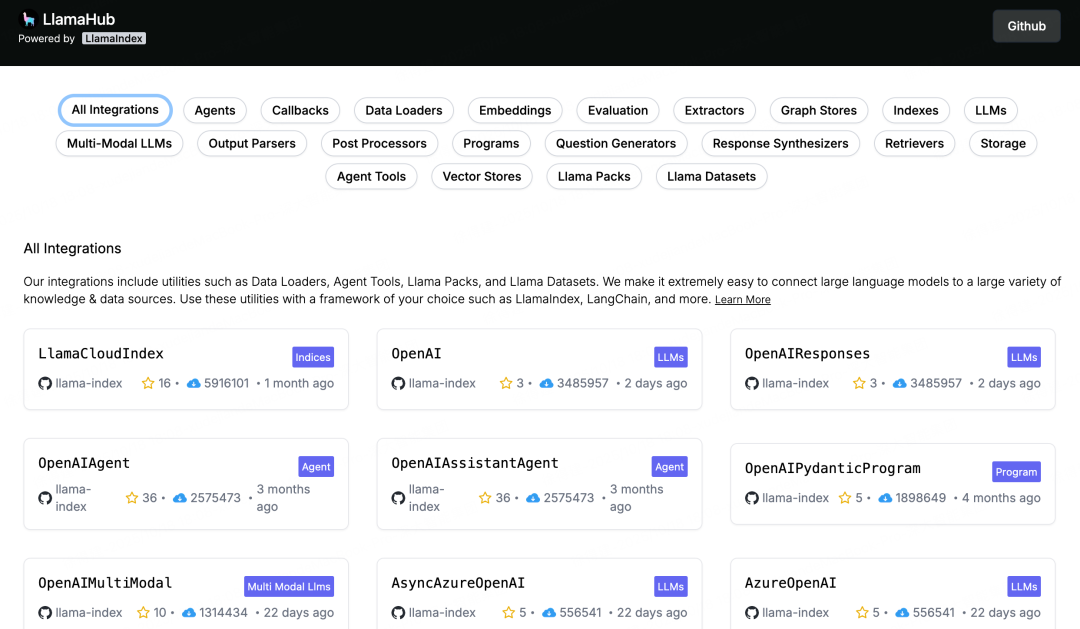Click star icon on OpenAIPydanticProgram card
The image size is (1080, 629).
[x=845, y=497]
